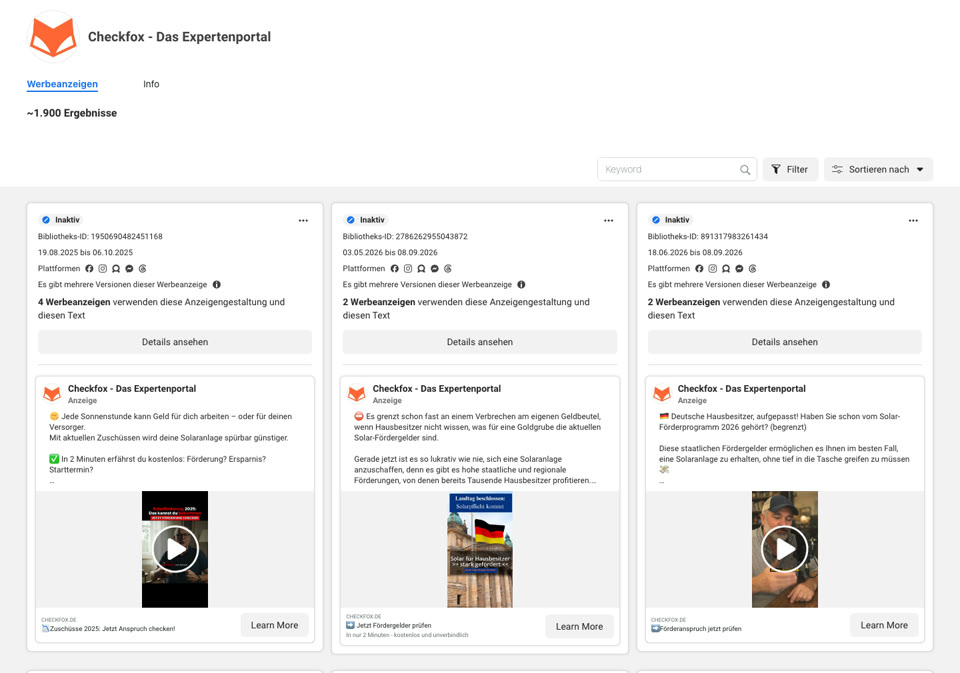Image resolution: width=960 pixels, height=673 pixels.
Task: Click Messenger platform icon on ad 1950690482451168
Action: coord(129,268)
